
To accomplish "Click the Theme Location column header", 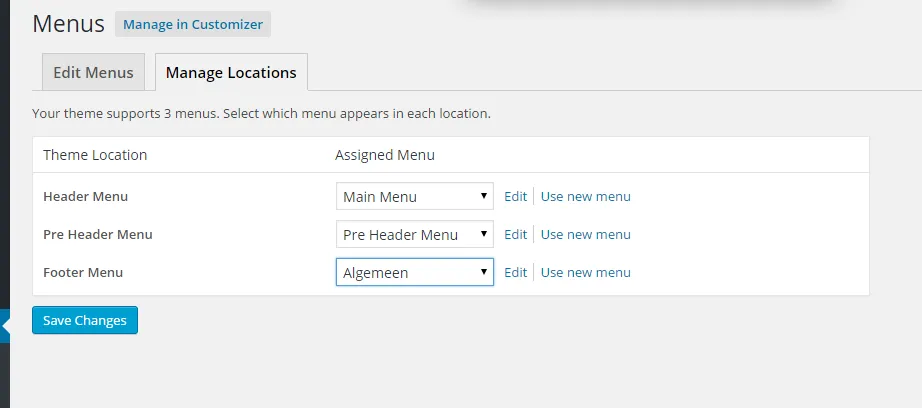I will tap(95, 155).
